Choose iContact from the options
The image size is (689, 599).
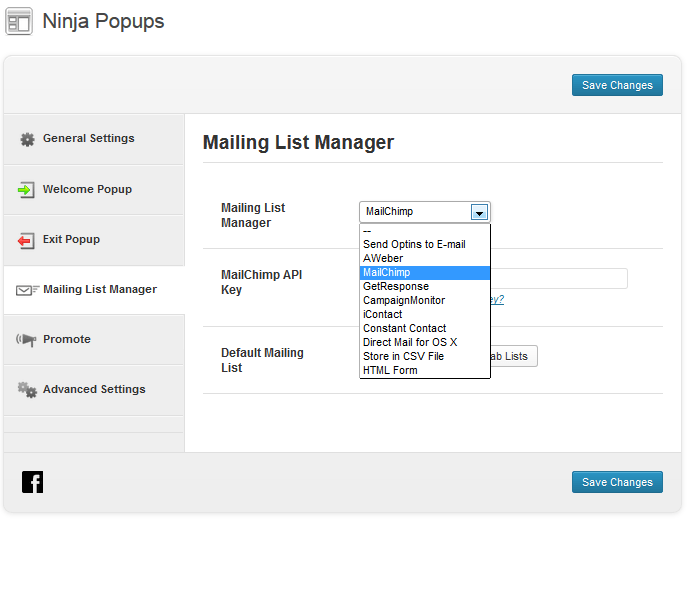(x=424, y=315)
